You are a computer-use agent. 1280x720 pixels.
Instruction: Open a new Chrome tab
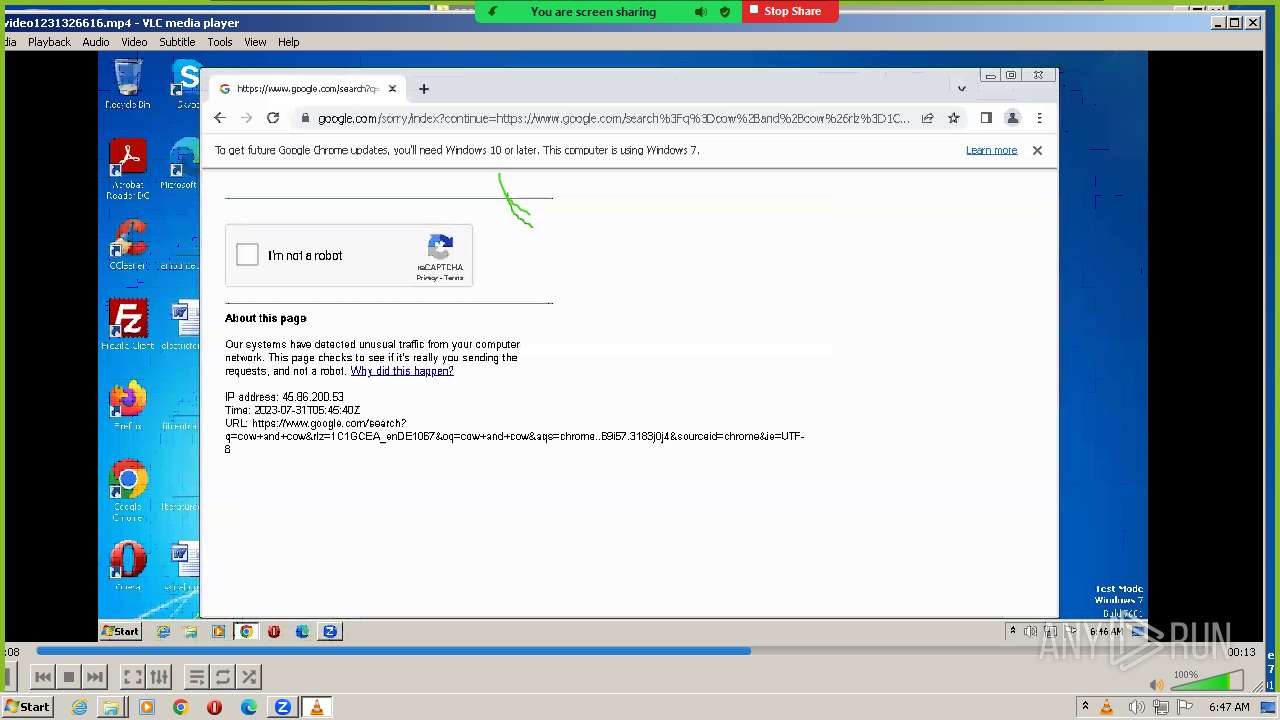pos(424,89)
